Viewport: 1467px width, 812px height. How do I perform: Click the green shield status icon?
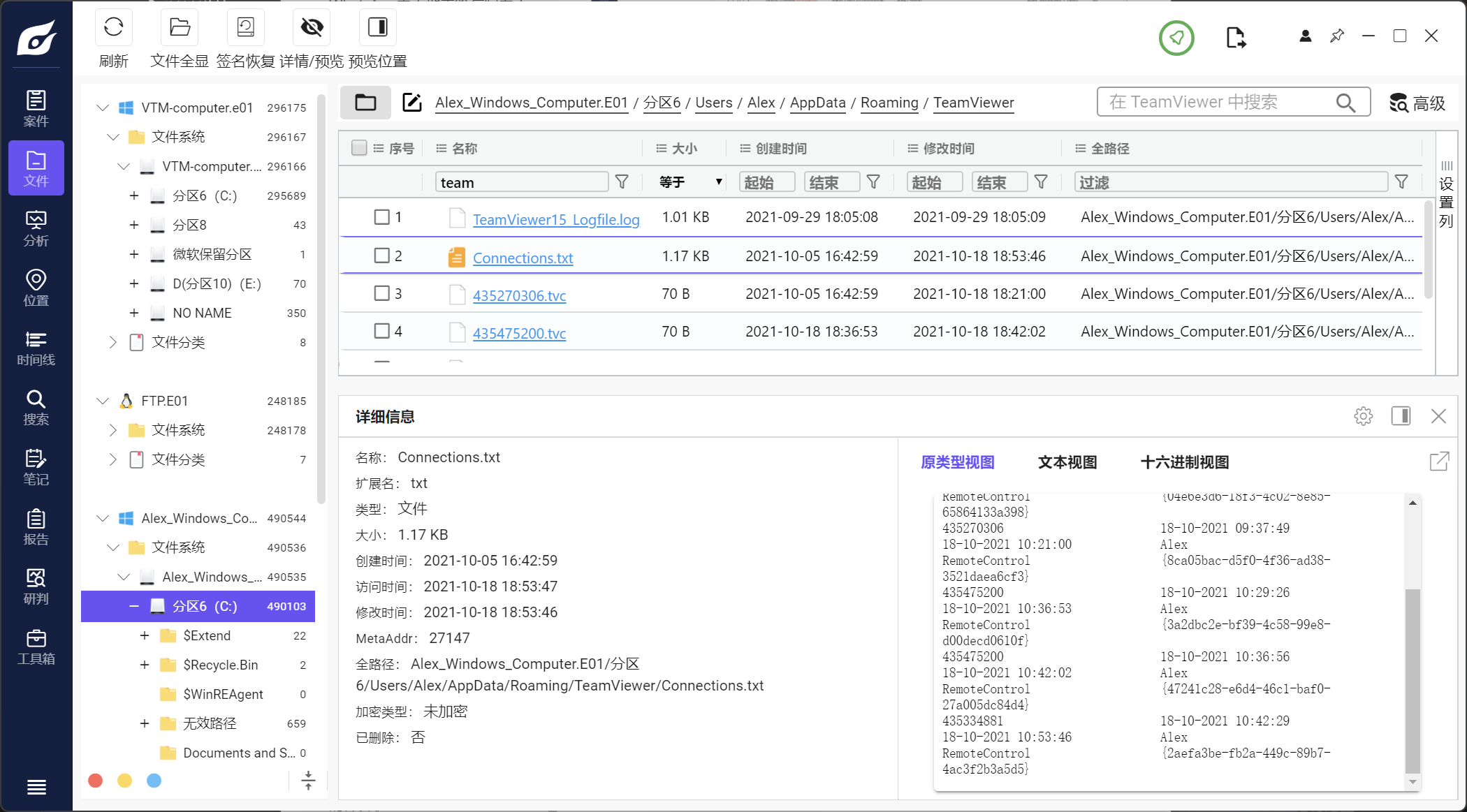[x=1176, y=38]
